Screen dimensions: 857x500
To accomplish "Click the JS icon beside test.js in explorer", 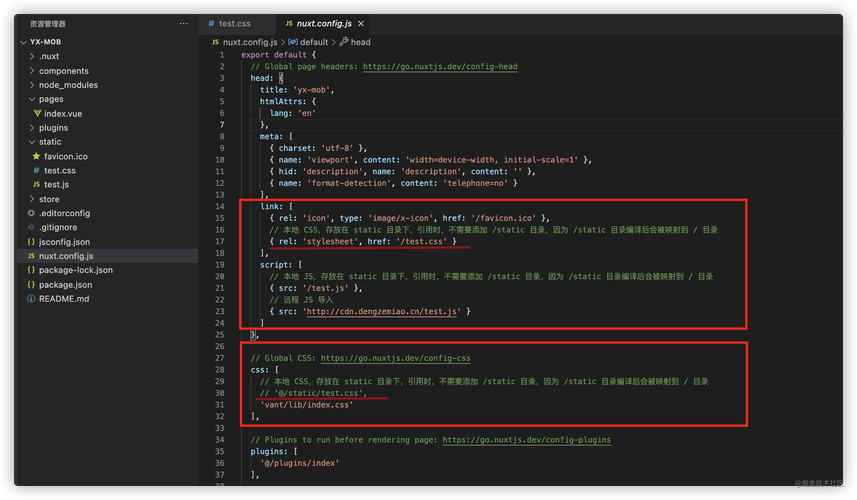I will 37,184.
